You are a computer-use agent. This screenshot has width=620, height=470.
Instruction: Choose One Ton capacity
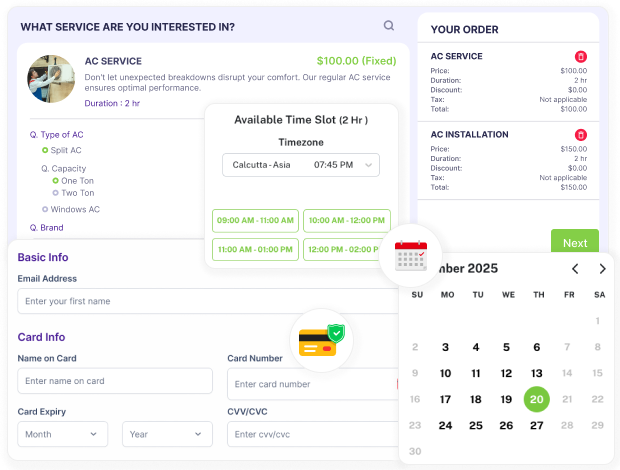(73, 181)
